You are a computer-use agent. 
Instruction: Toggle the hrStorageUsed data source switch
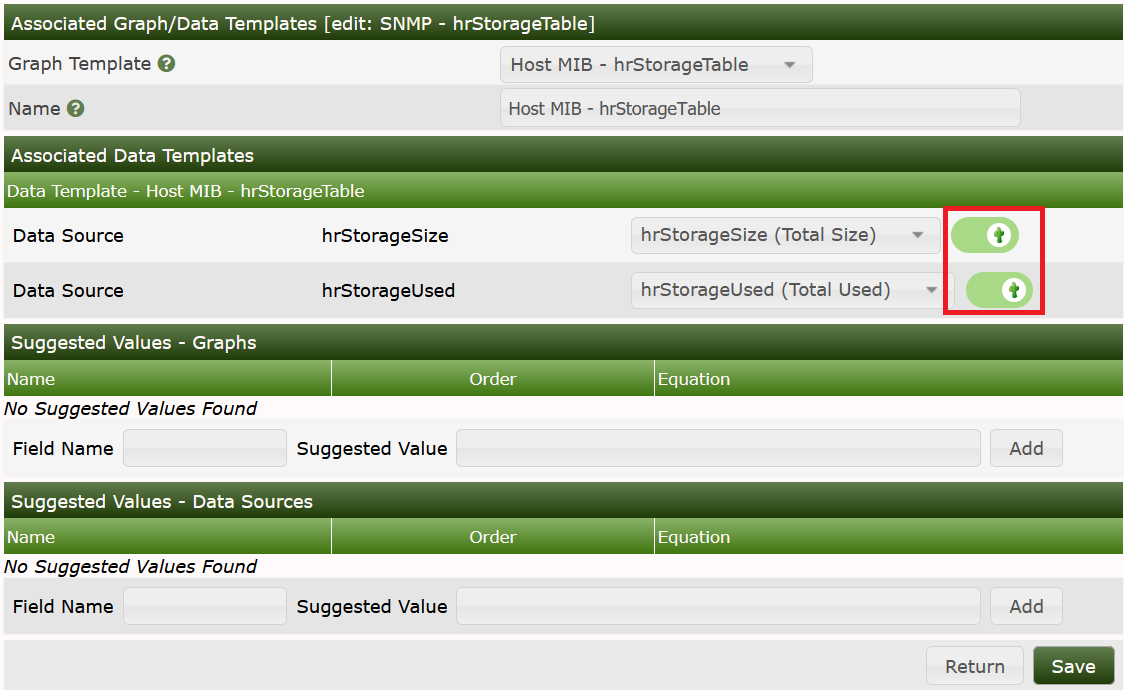click(x=998, y=291)
